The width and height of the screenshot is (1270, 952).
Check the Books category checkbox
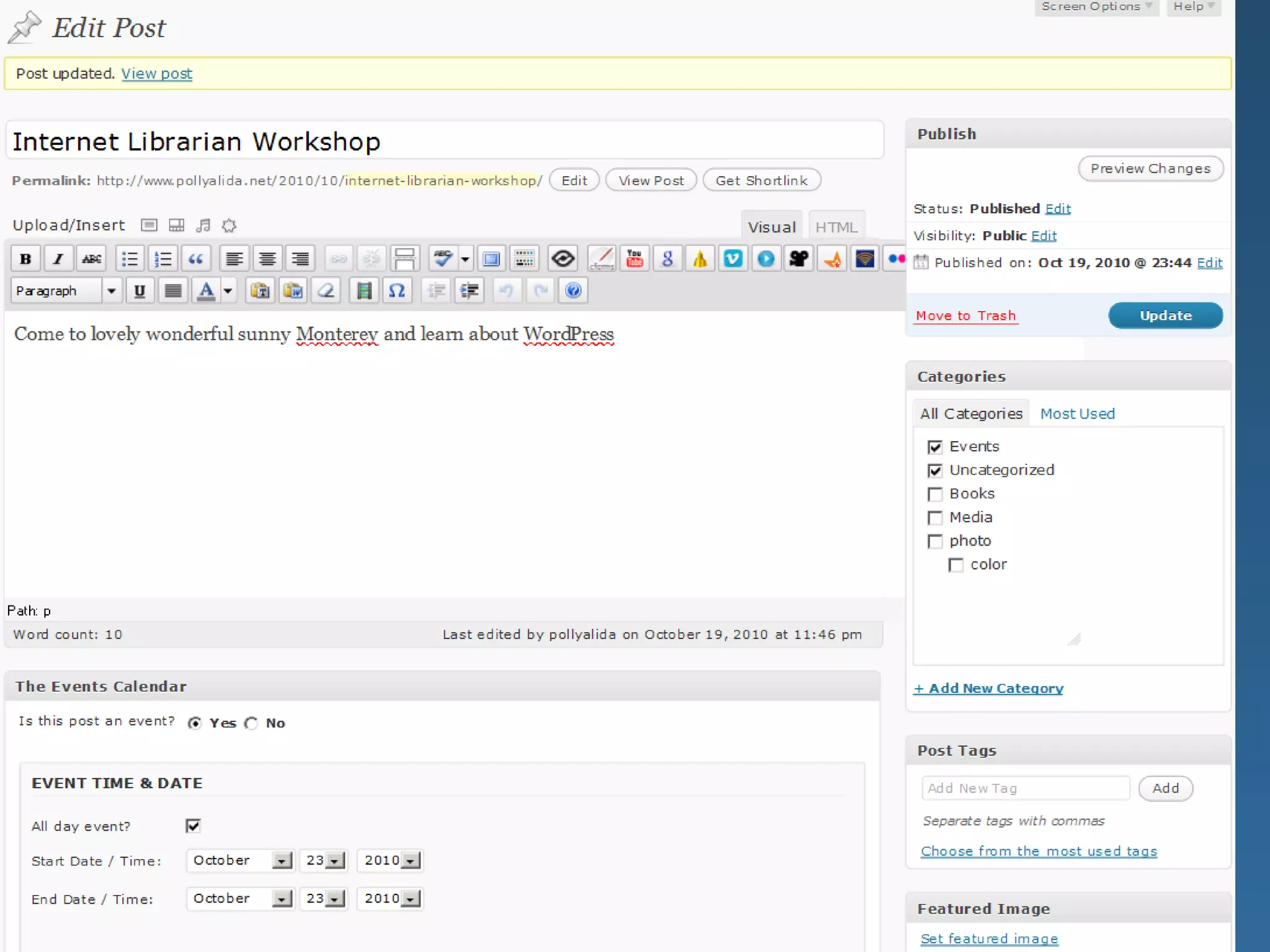[x=935, y=494]
